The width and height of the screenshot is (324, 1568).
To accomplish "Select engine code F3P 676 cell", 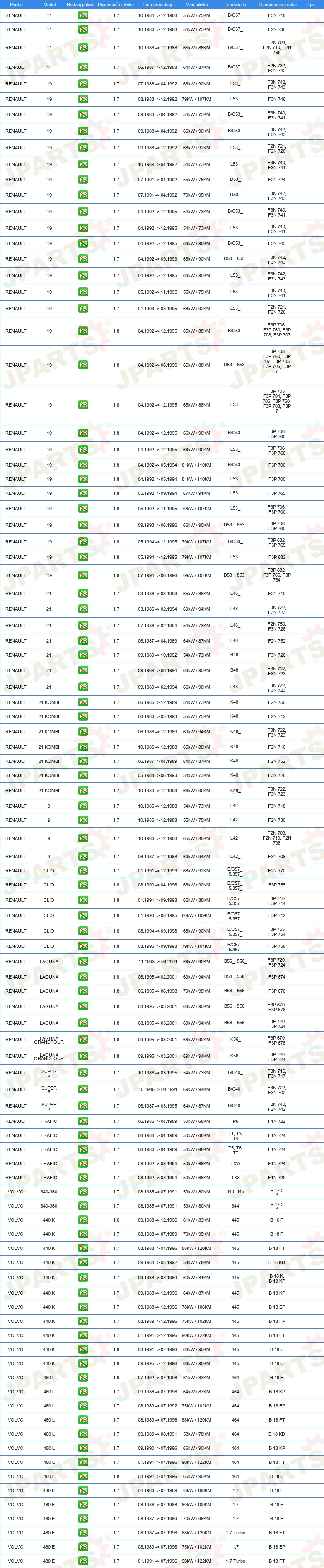I will [x=277, y=991].
